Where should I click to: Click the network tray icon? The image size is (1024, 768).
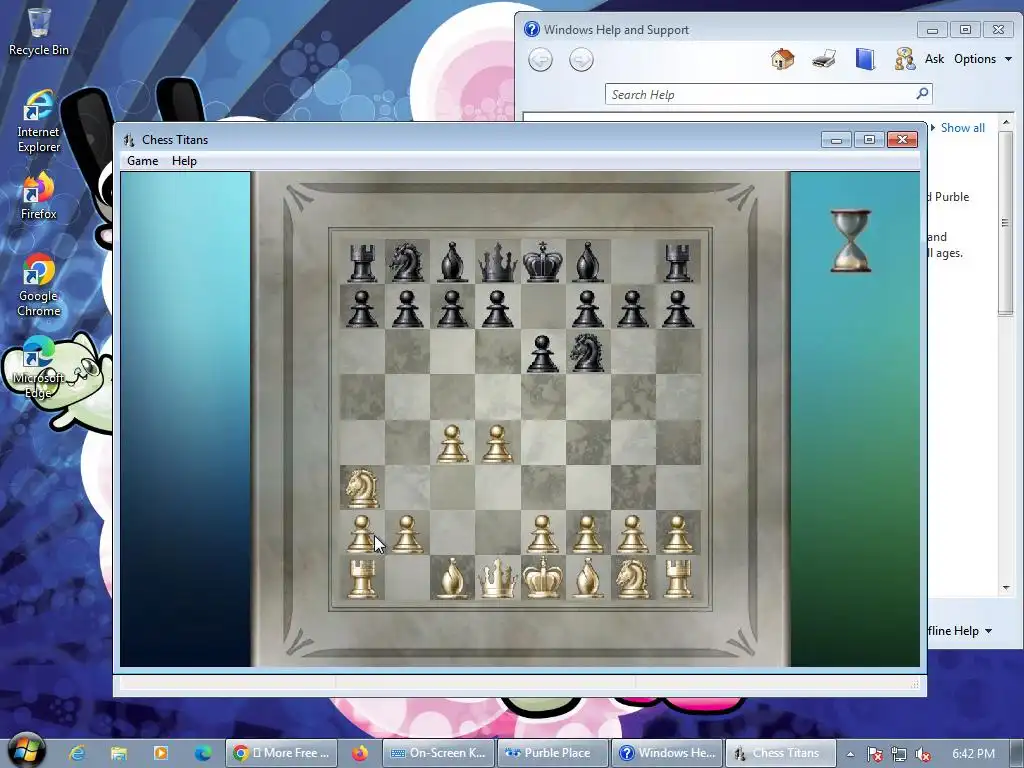[899, 754]
